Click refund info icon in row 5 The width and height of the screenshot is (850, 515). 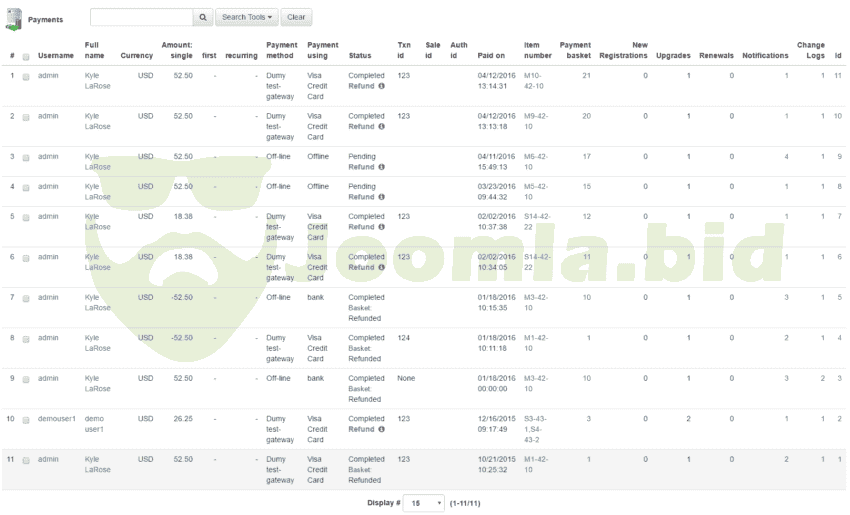[381, 227]
